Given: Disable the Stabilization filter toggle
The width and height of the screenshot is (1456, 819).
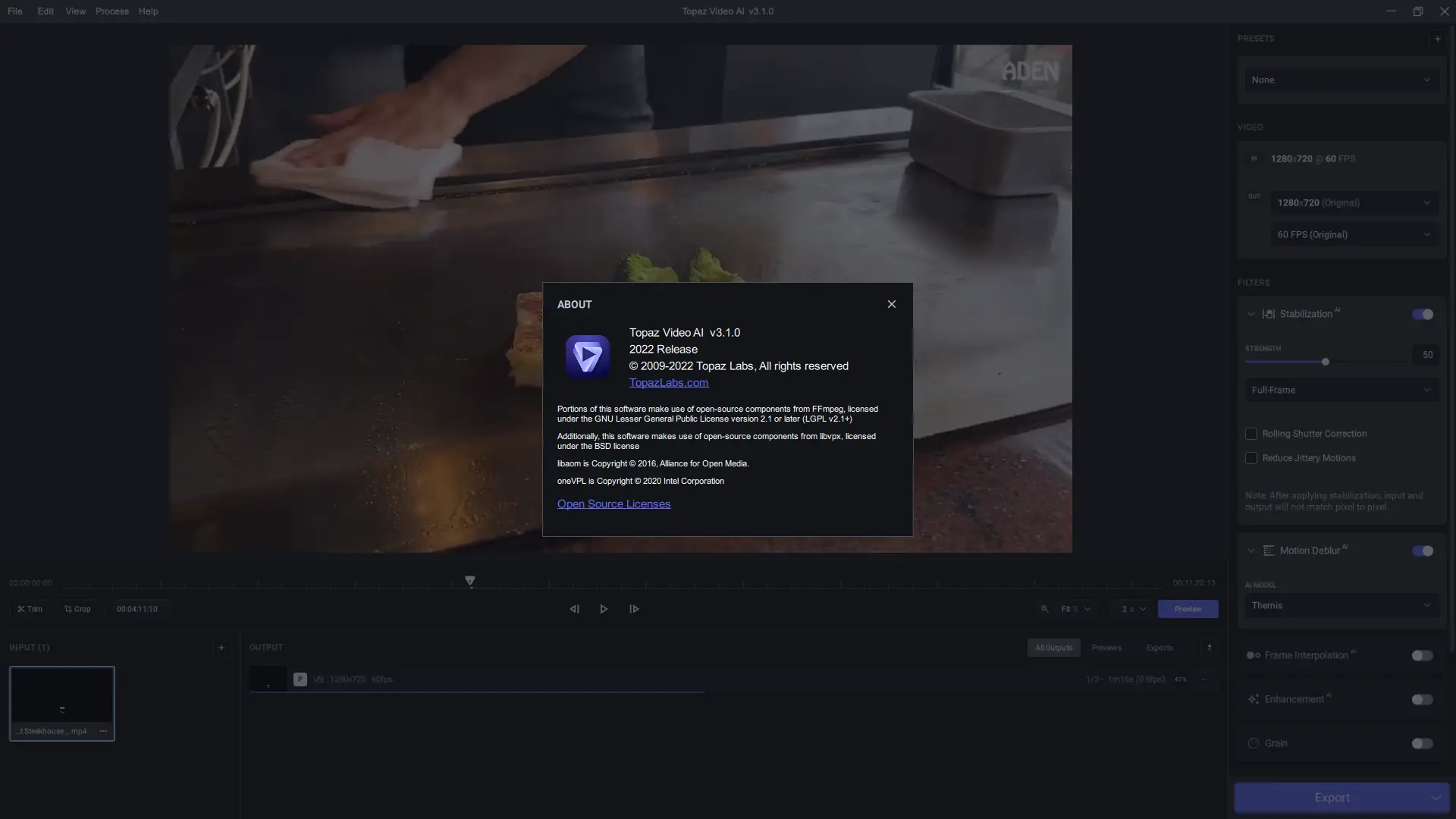Looking at the screenshot, I should 1422,314.
